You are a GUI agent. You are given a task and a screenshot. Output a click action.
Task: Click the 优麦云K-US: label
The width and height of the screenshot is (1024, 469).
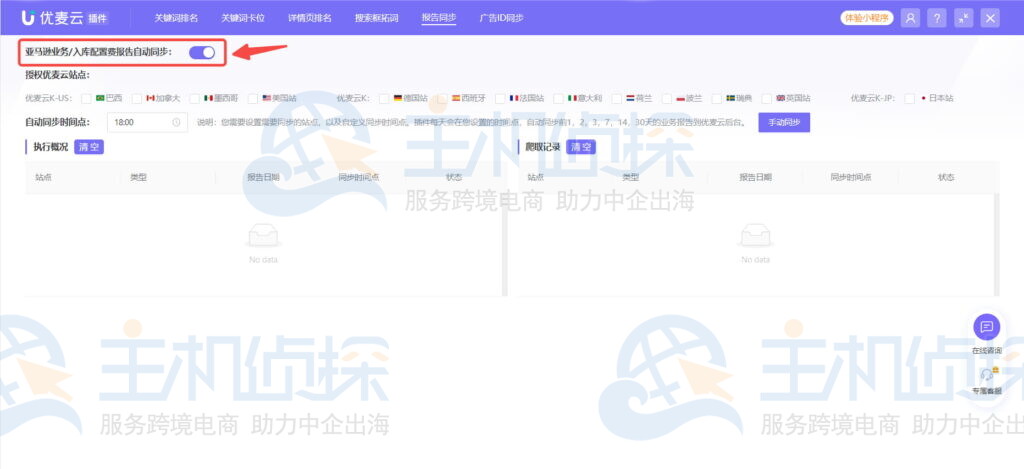[48, 99]
